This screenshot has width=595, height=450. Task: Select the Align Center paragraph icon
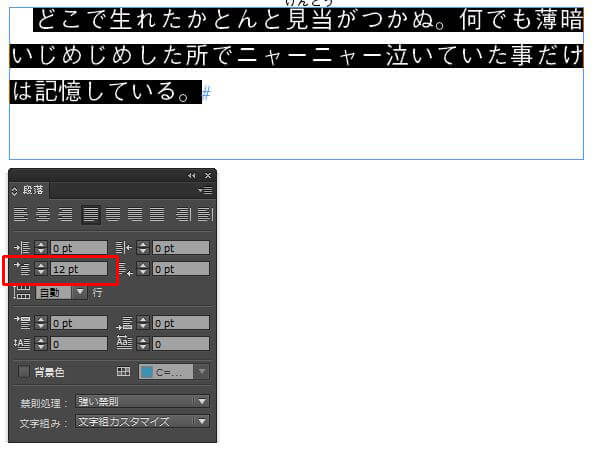click(43, 214)
